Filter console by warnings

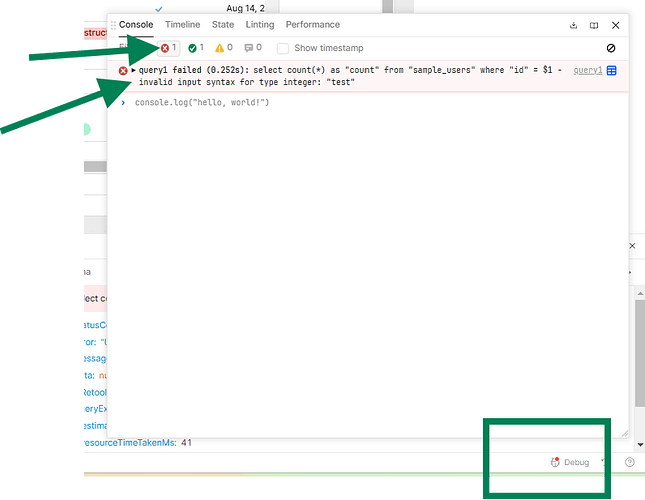(x=224, y=48)
